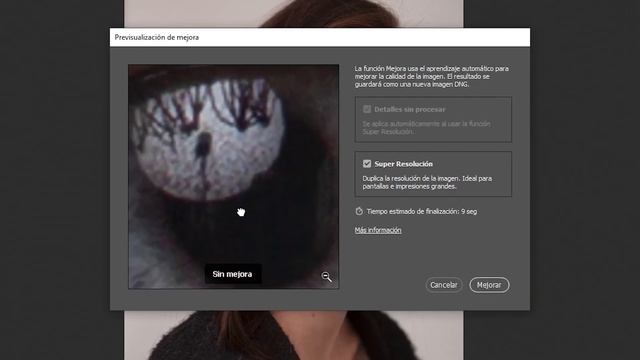Click the Se aplica automáticamente explanation text
The height and width of the screenshot is (360, 640).
point(427,128)
